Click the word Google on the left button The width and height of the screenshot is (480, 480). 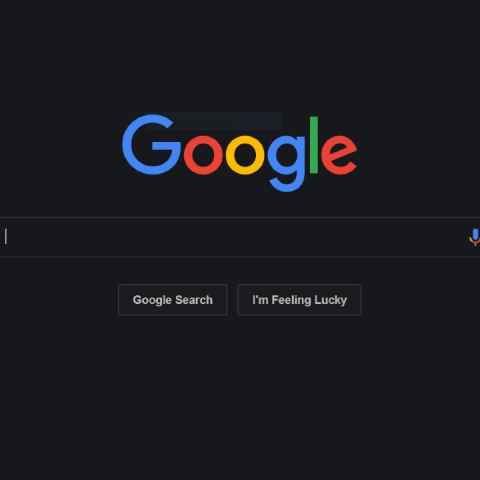pyautogui.click(x=152, y=300)
